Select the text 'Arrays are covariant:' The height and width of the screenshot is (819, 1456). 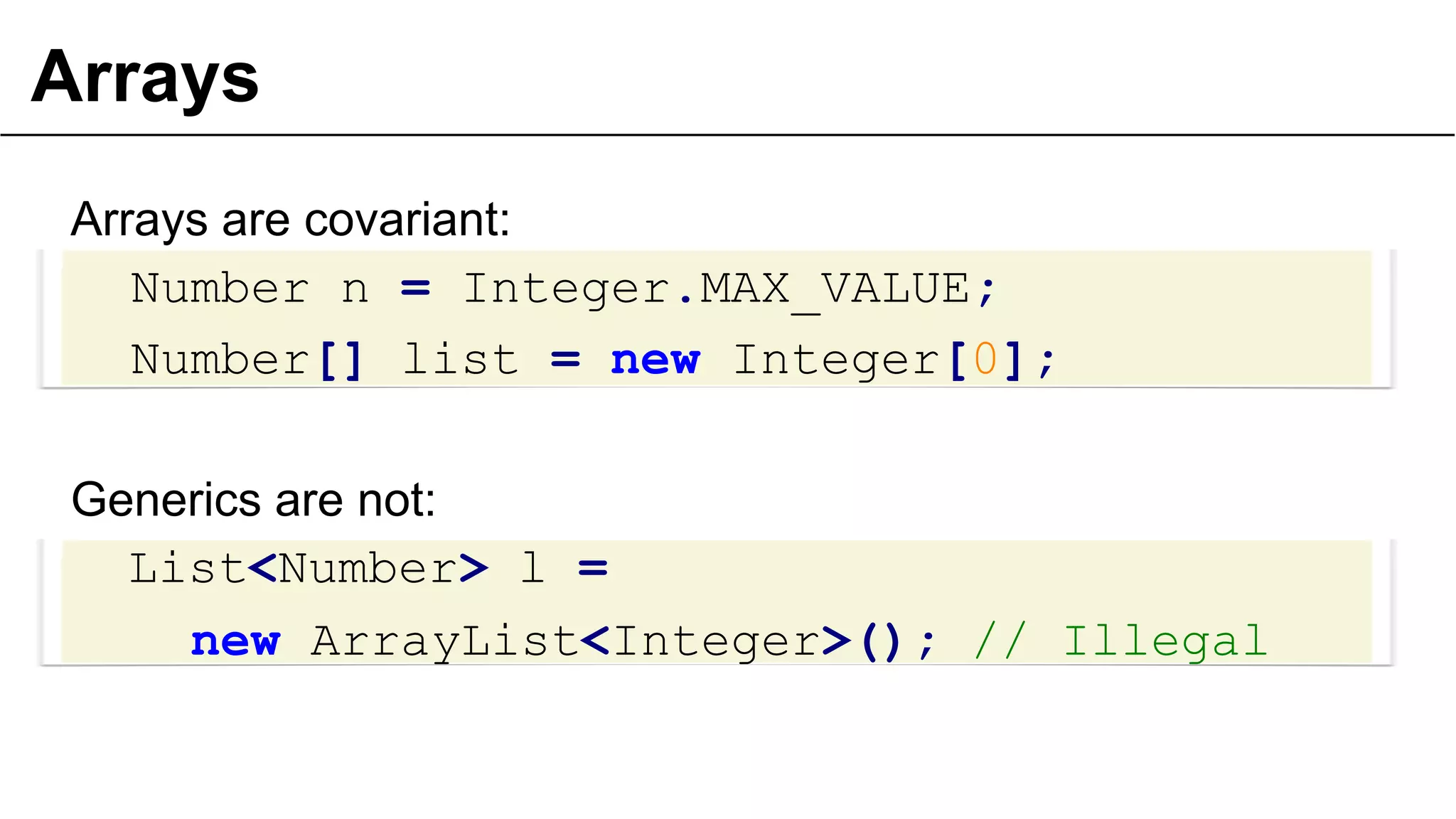coord(290,220)
